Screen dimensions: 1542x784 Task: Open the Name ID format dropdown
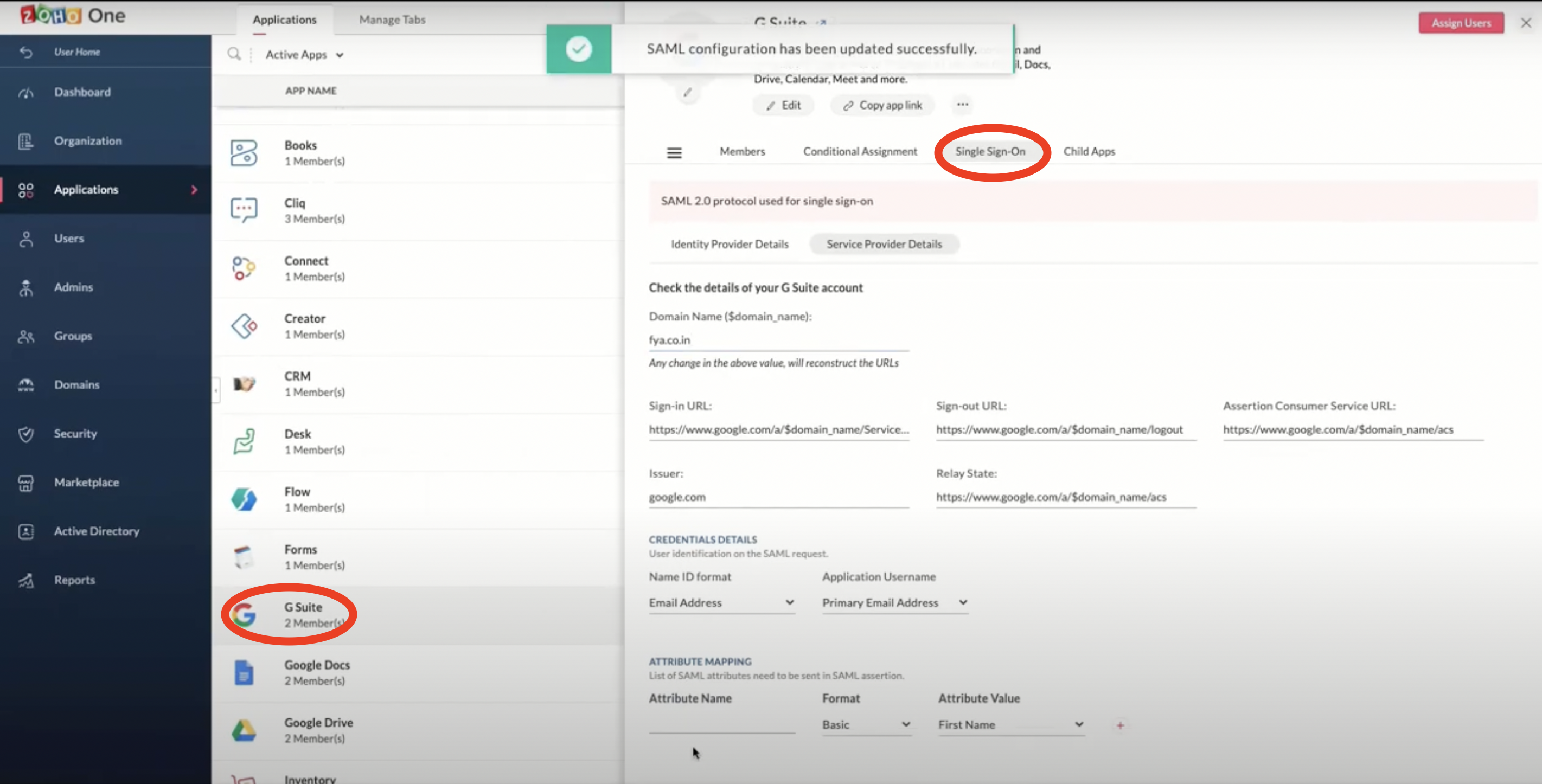721,603
